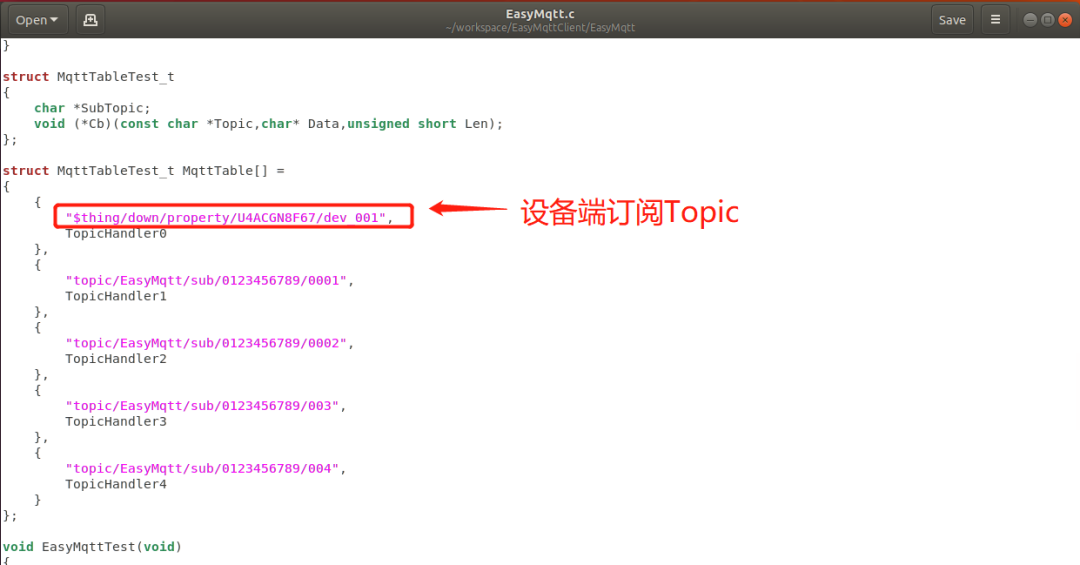Open the Open file dropdown

[x=37, y=20]
